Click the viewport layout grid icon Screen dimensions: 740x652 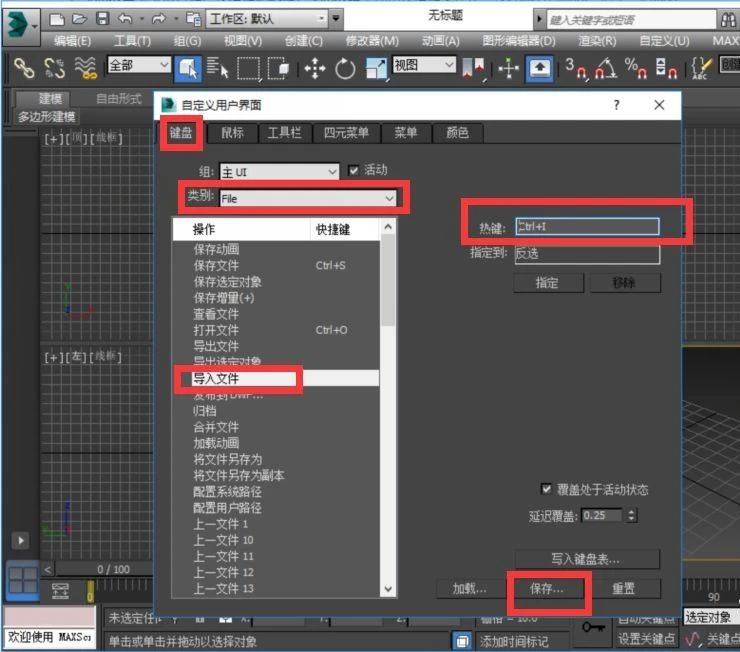pyautogui.click(x=23, y=580)
